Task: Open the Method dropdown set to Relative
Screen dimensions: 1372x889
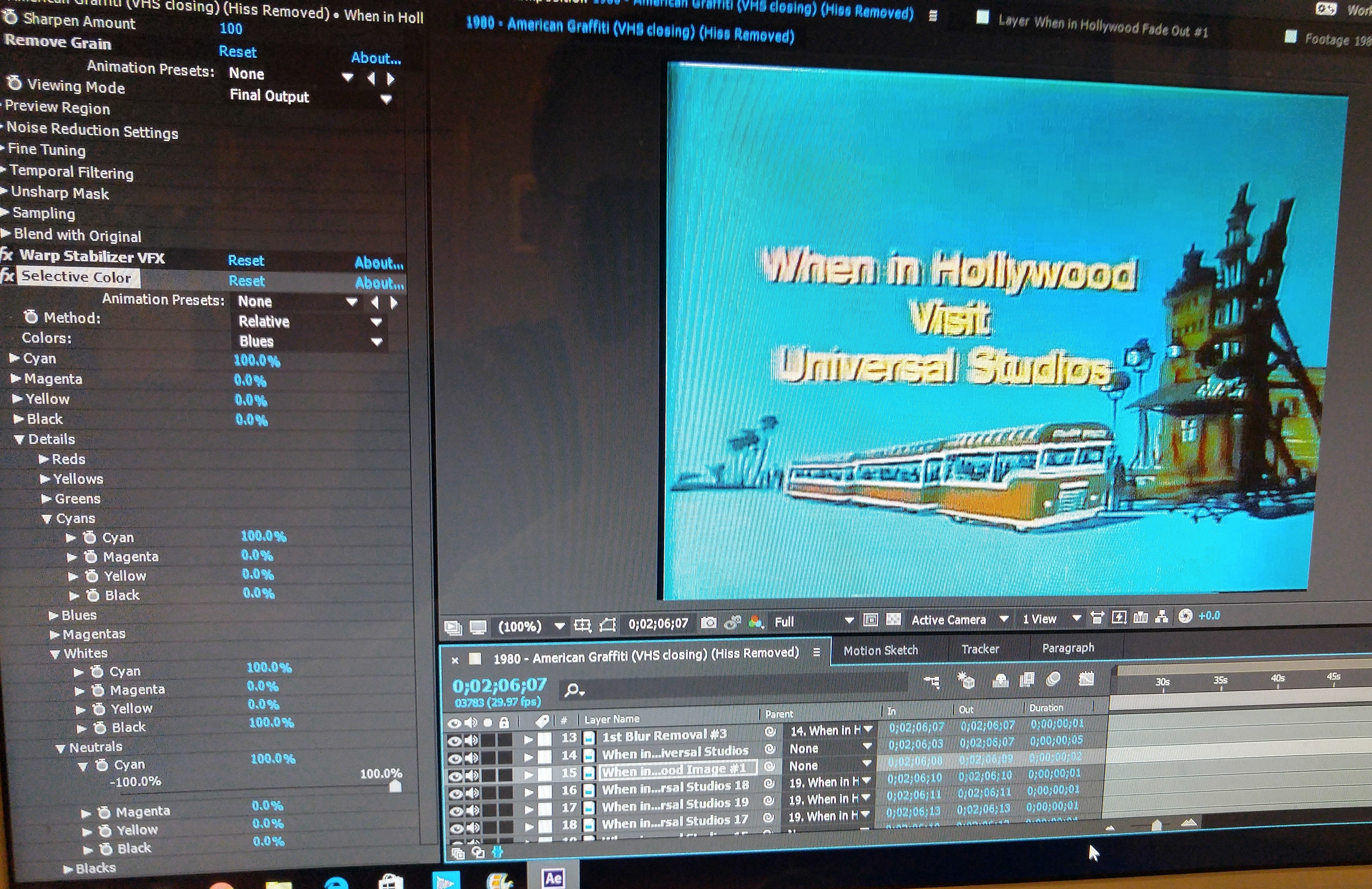Action: 310,322
